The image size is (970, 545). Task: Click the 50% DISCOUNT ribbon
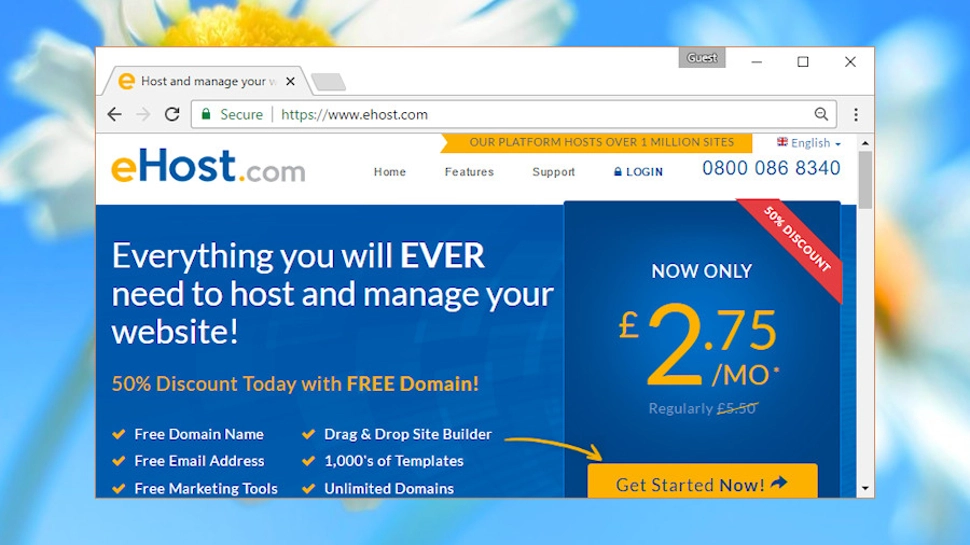tap(795, 244)
